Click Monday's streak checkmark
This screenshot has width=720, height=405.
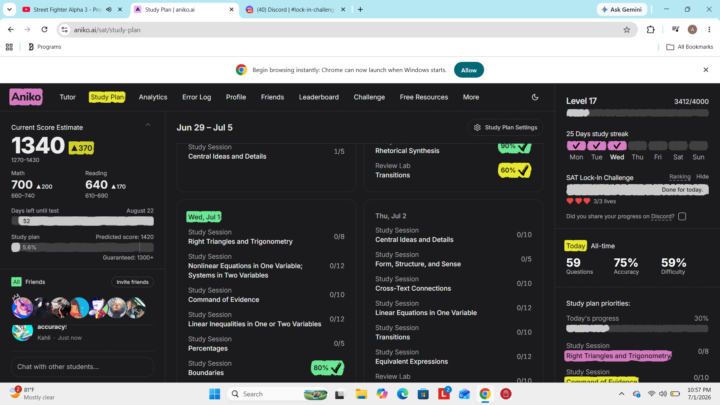[x=576, y=146]
